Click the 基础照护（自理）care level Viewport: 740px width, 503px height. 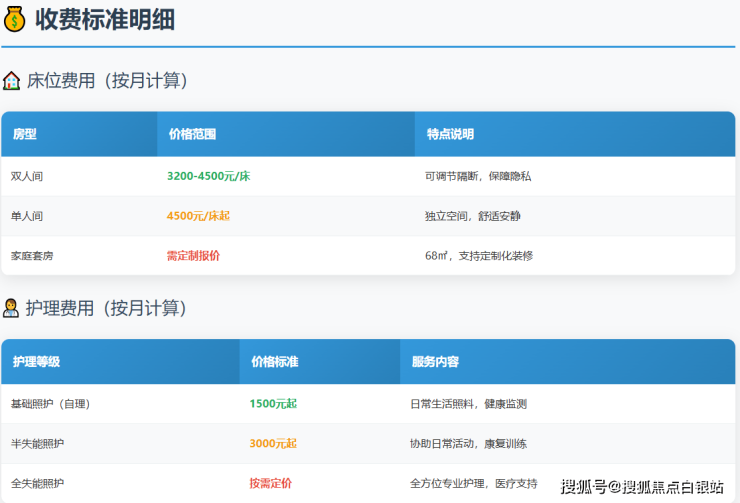pyautogui.click(x=50, y=404)
